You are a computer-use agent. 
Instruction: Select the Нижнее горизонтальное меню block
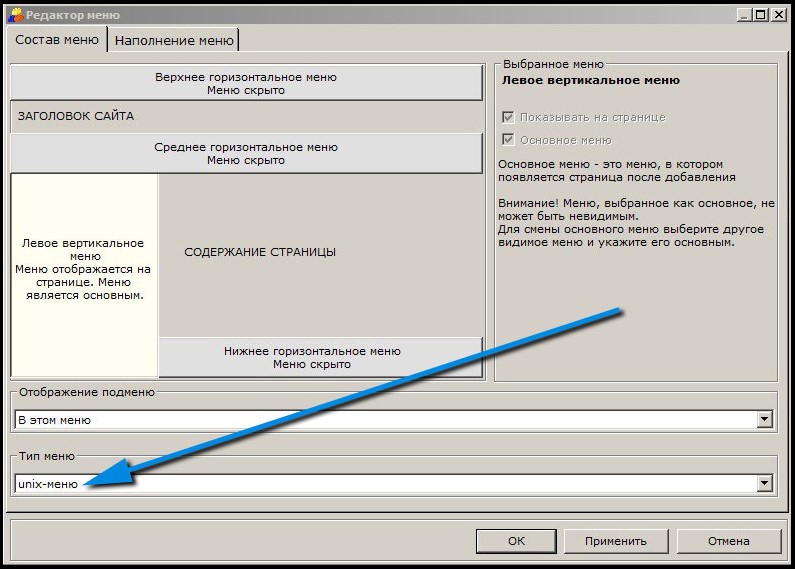pyautogui.click(x=320, y=357)
